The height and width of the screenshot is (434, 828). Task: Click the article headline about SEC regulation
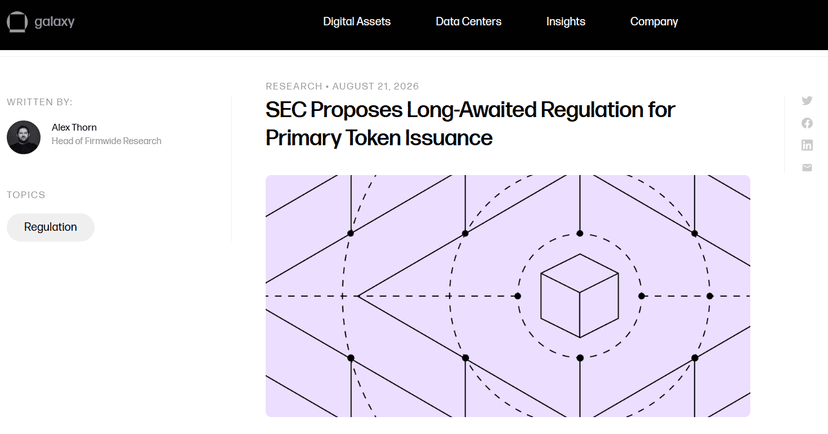point(470,124)
